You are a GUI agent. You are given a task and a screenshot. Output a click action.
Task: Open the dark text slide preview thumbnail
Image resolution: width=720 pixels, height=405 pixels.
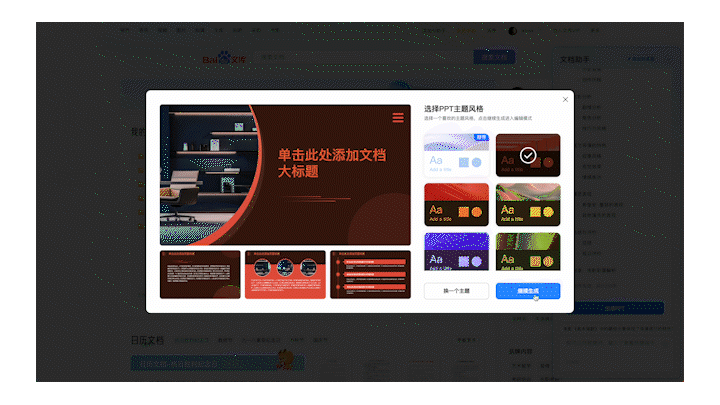coord(200,274)
